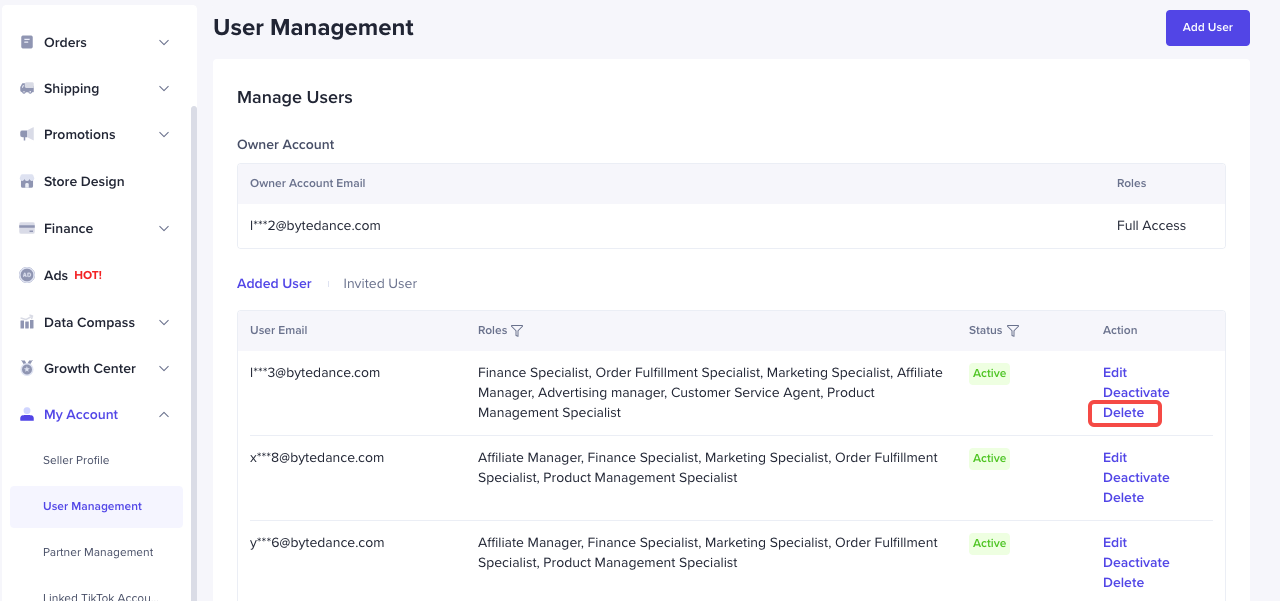This screenshot has width=1280, height=601.
Task: Open the Status column filter
Action: (x=1013, y=331)
